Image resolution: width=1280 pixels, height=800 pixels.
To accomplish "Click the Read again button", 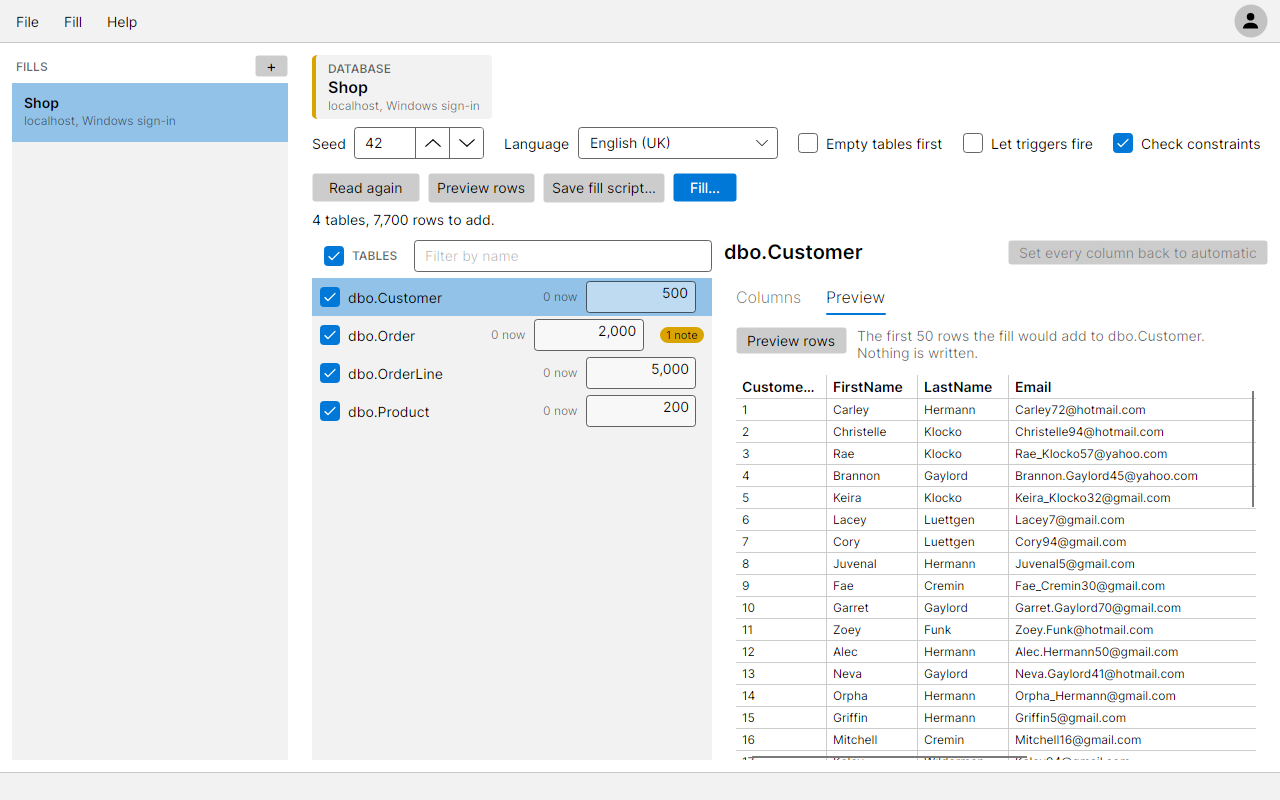I will tap(366, 188).
